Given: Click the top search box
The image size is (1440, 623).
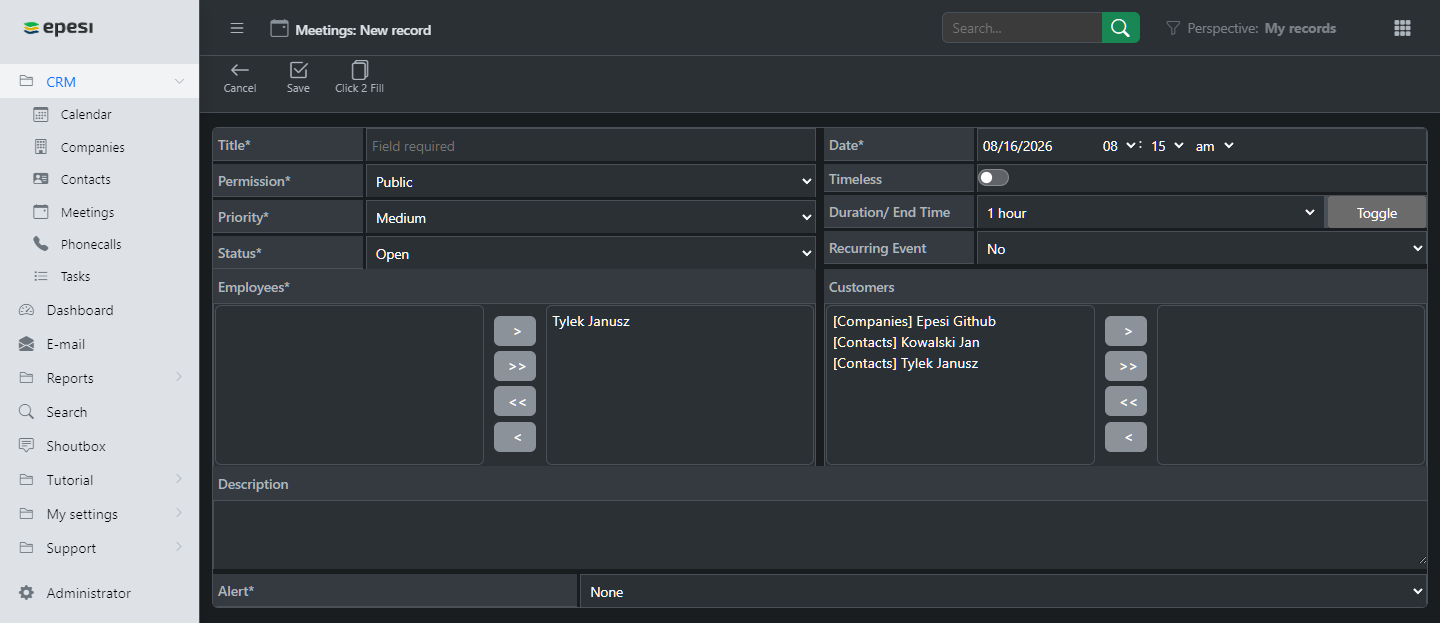Looking at the screenshot, I should tap(1022, 28).
